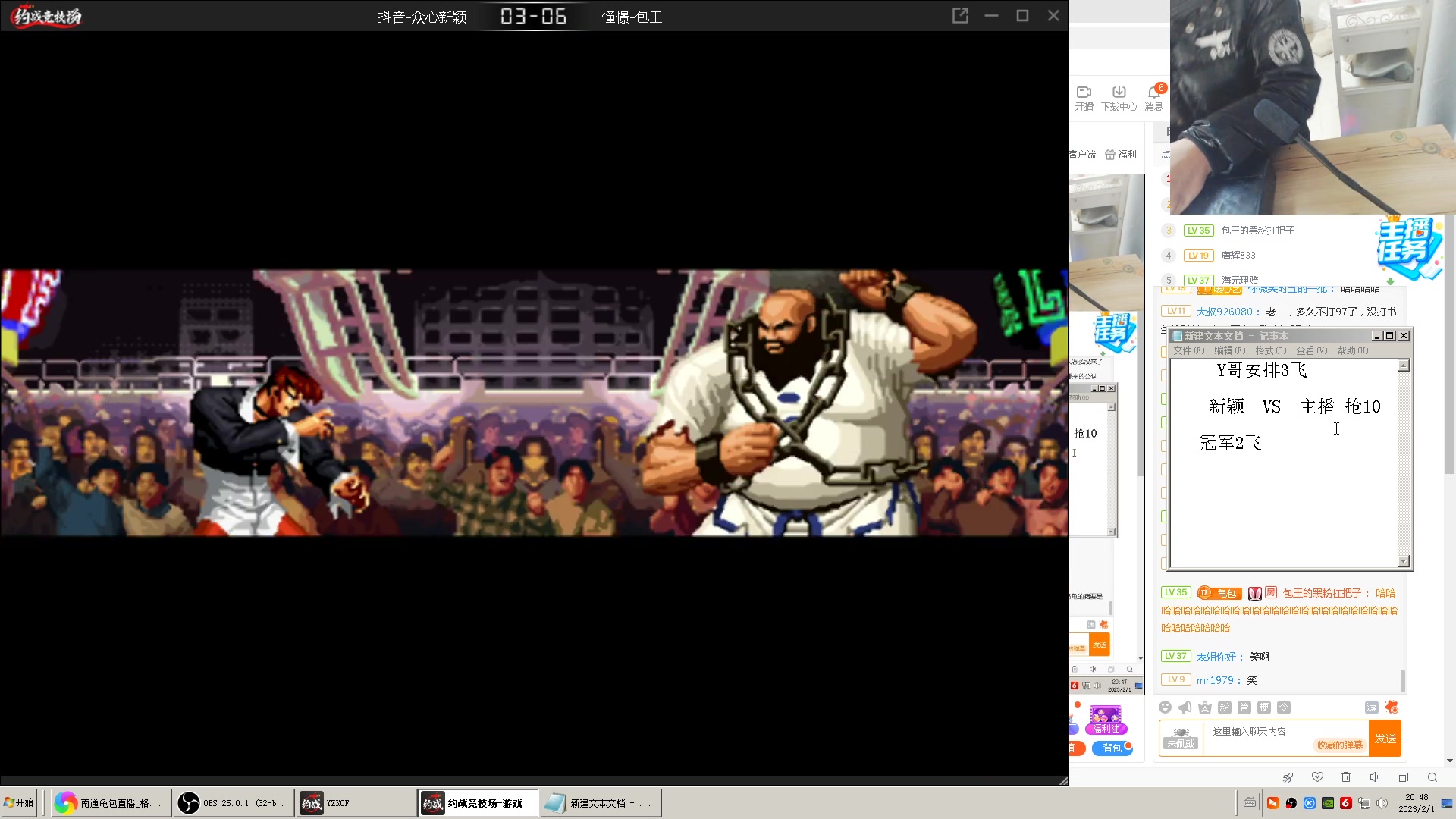Click the 龟包 fan badge in chat
Image resolution: width=1456 pixels, height=819 pixels.
point(1220,593)
